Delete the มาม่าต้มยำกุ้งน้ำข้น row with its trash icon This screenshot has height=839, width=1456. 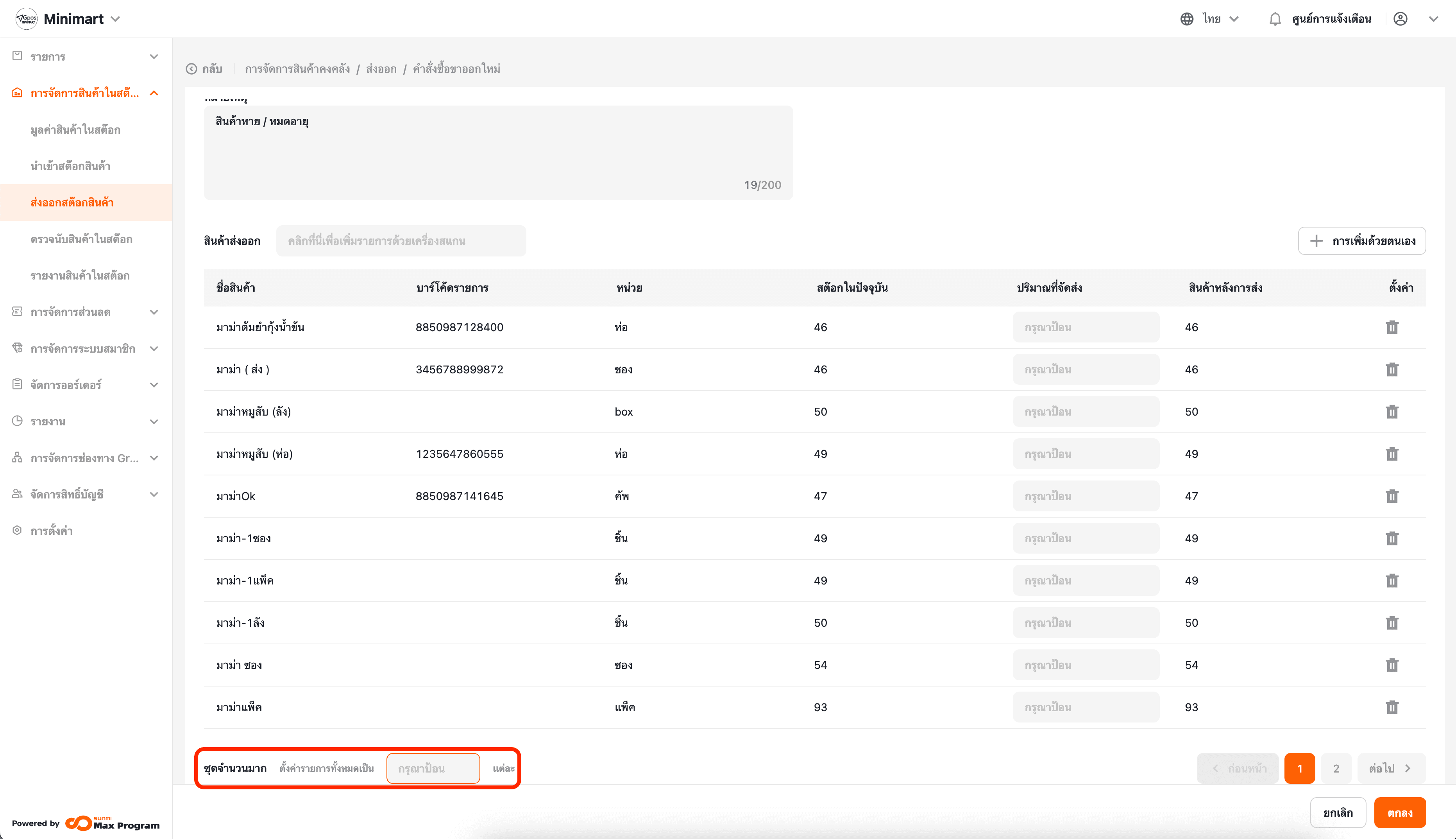1392,327
